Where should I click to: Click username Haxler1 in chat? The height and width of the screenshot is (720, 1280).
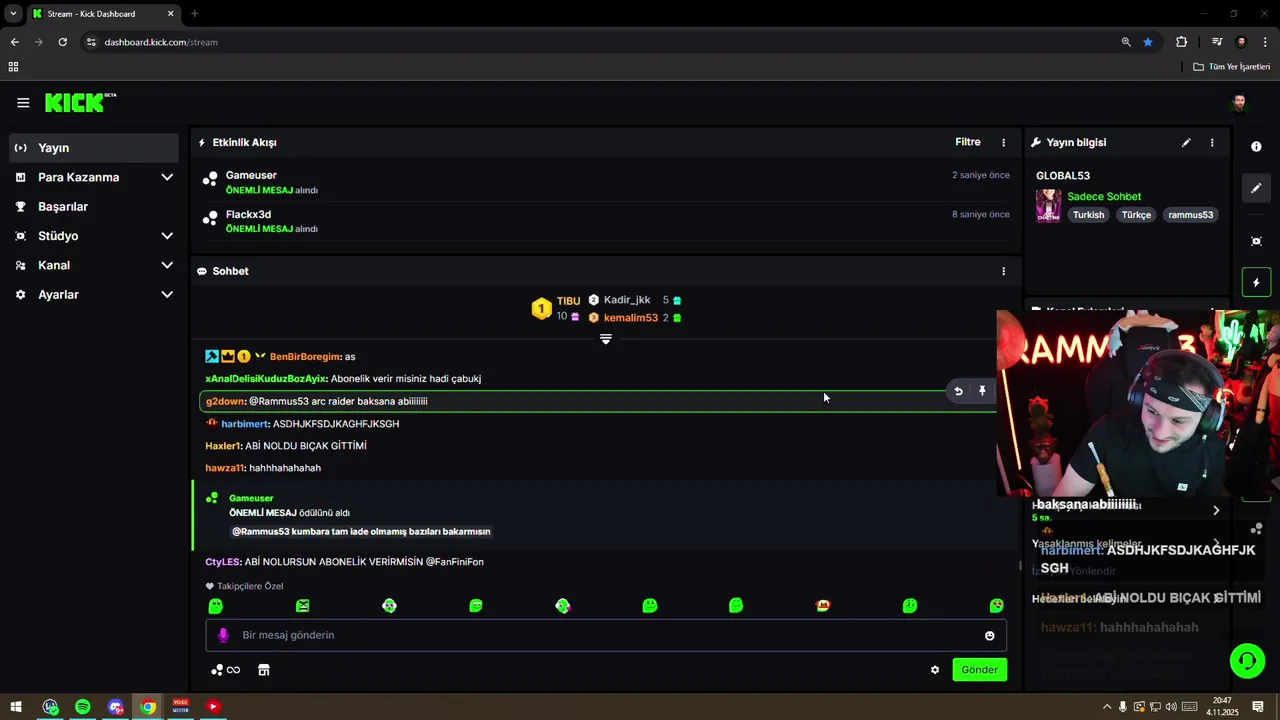(223, 446)
